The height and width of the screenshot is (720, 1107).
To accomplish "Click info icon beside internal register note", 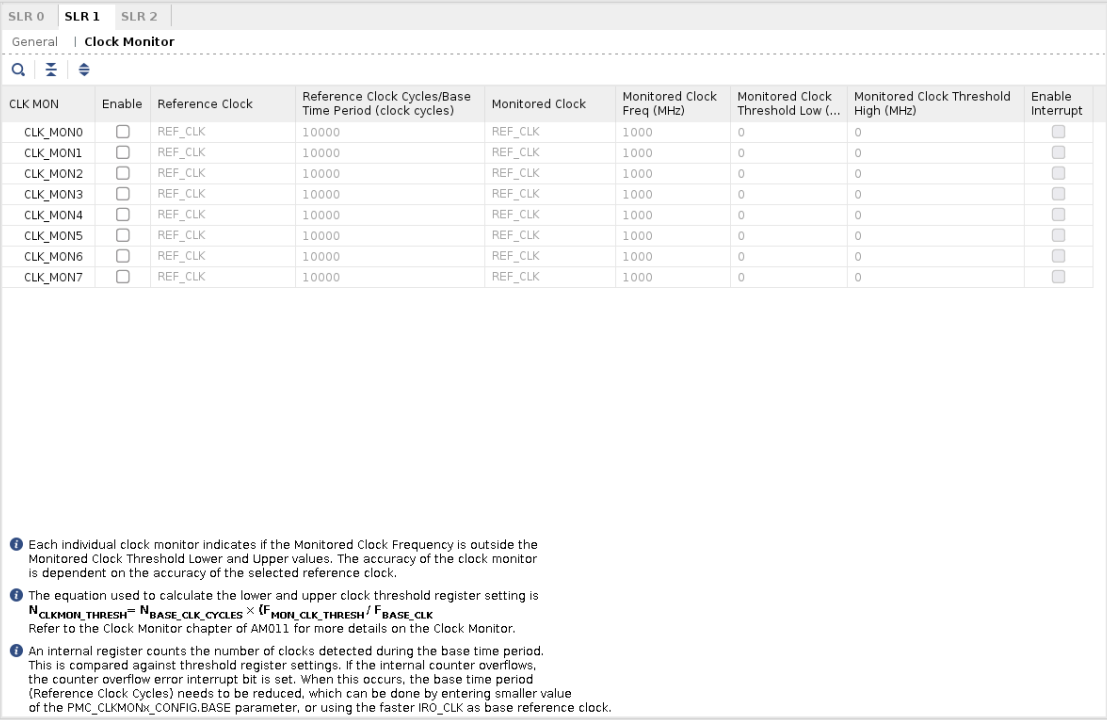I will click(x=17, y=651).
